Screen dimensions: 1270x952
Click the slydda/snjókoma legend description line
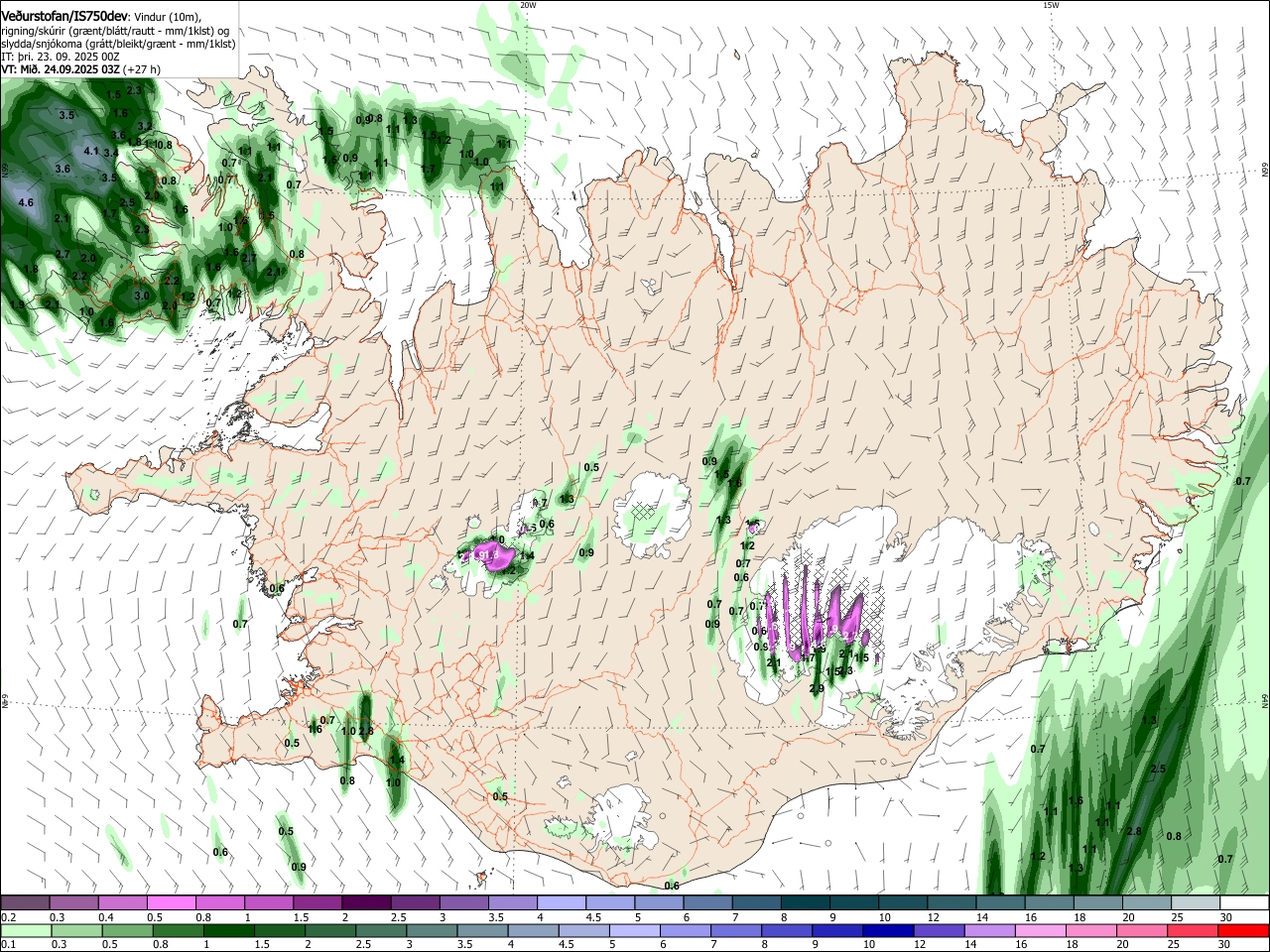(118, 44)
